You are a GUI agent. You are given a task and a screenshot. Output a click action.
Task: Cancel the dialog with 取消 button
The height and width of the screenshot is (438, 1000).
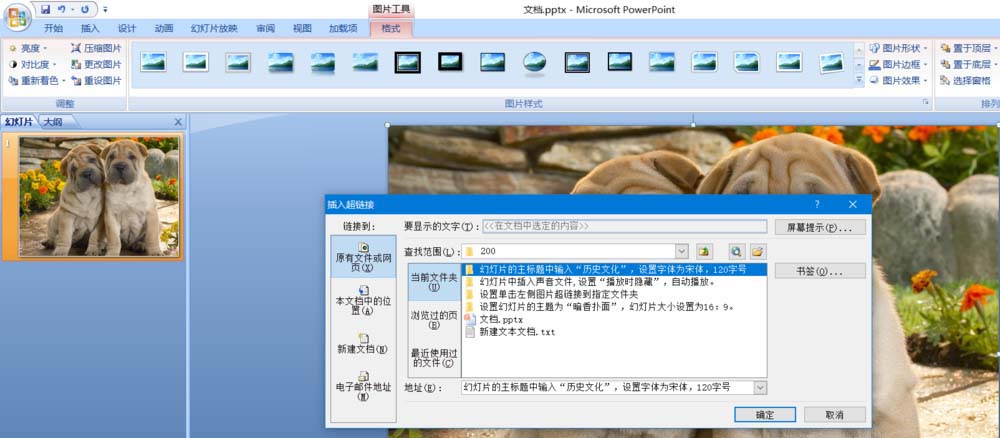pos(835,414)
